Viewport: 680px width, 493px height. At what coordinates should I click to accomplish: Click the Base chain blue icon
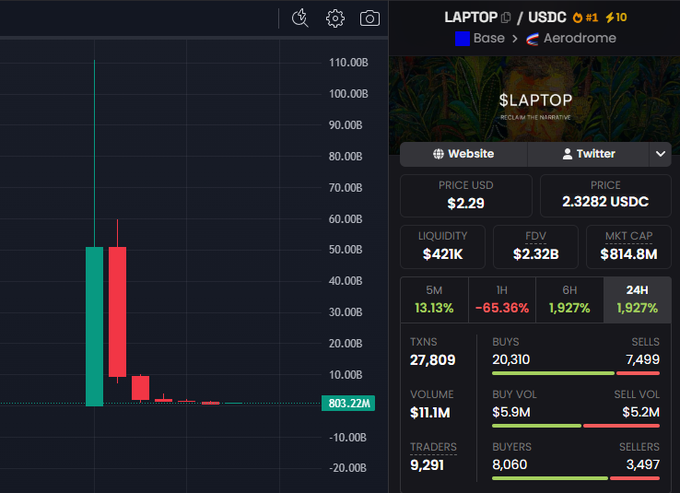[x=462, y=39]
